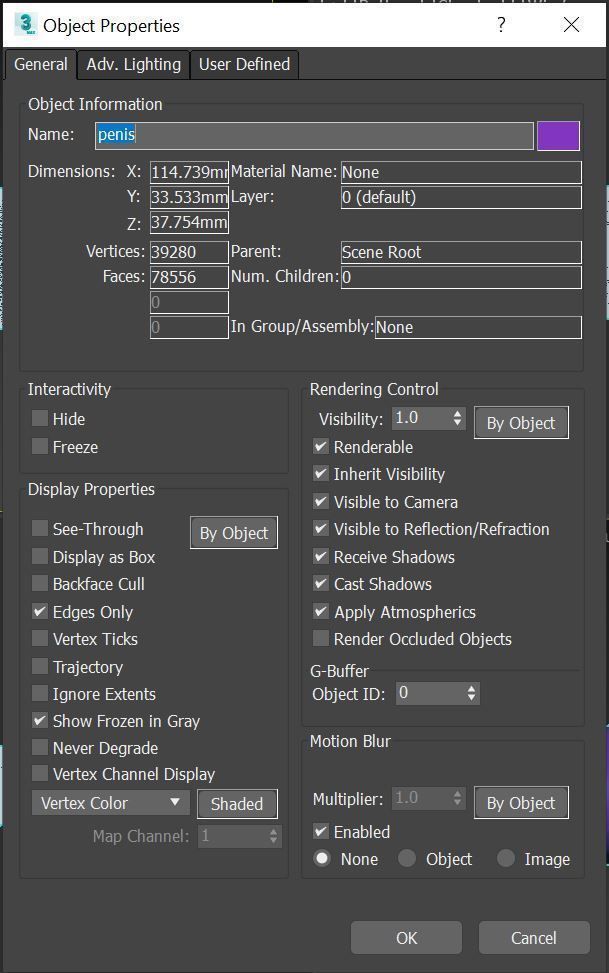609x973 pixels.
Task: Click the Shaded button
Action: tap(237, 804)
